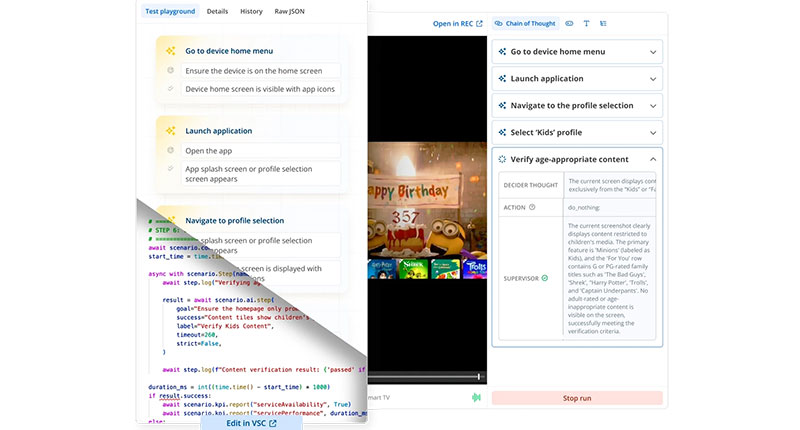Click sparkle icon next to Select 'Kids' profile

tap(502, 133)
